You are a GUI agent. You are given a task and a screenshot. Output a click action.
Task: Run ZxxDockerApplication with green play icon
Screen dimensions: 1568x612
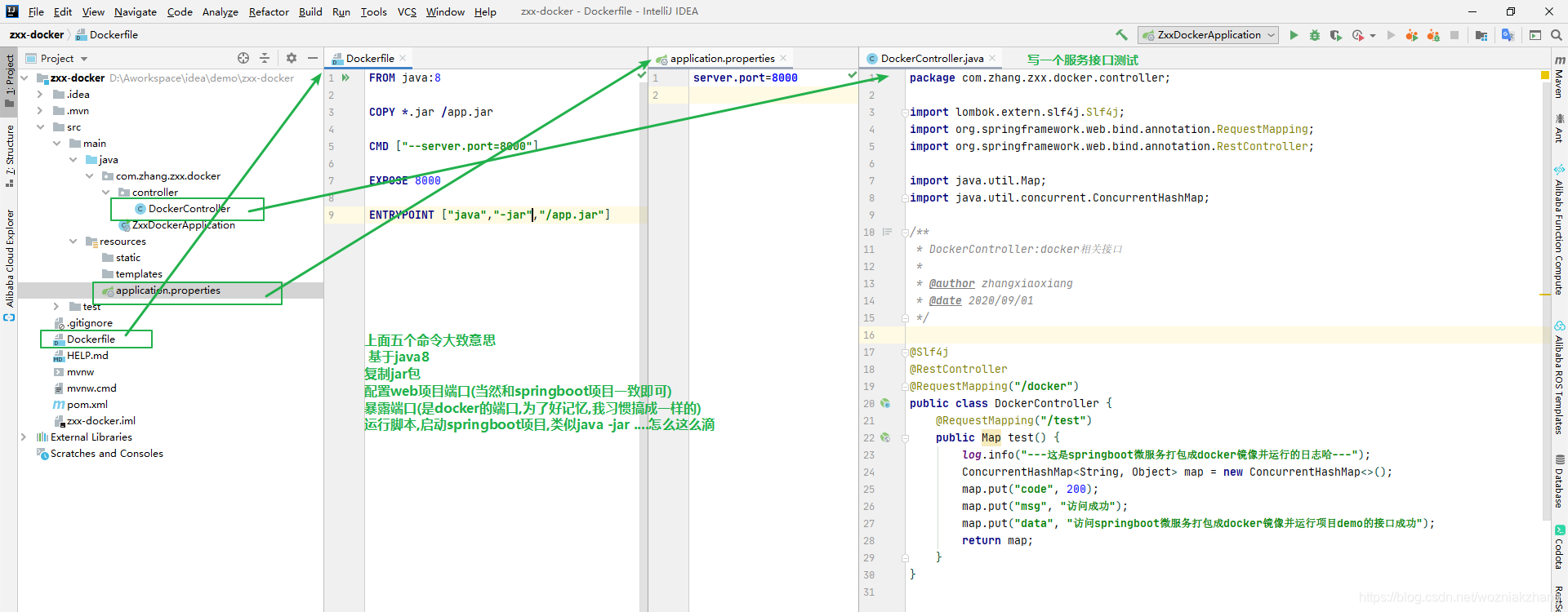pos(1294,35)
